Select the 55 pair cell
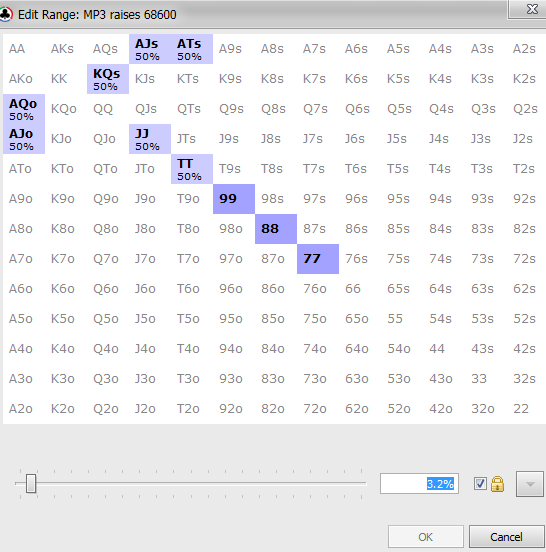The image size is (546, 552). [402, 319]
